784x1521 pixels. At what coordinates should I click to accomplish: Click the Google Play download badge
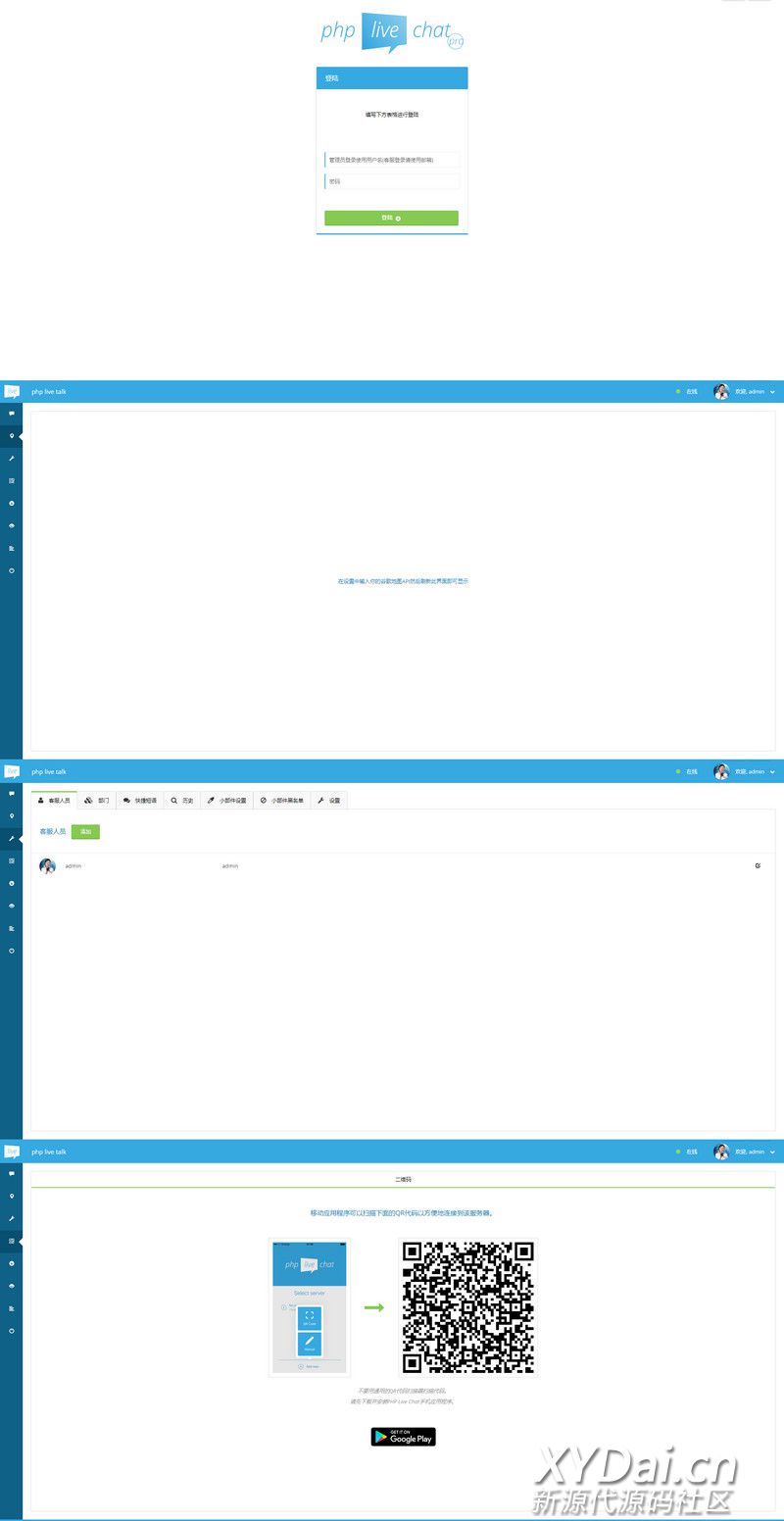point(403,1437)
